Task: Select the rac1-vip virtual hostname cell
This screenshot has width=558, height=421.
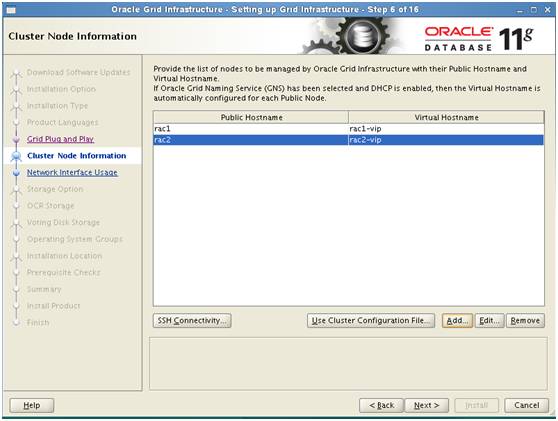Action: [x=446, y=129]
